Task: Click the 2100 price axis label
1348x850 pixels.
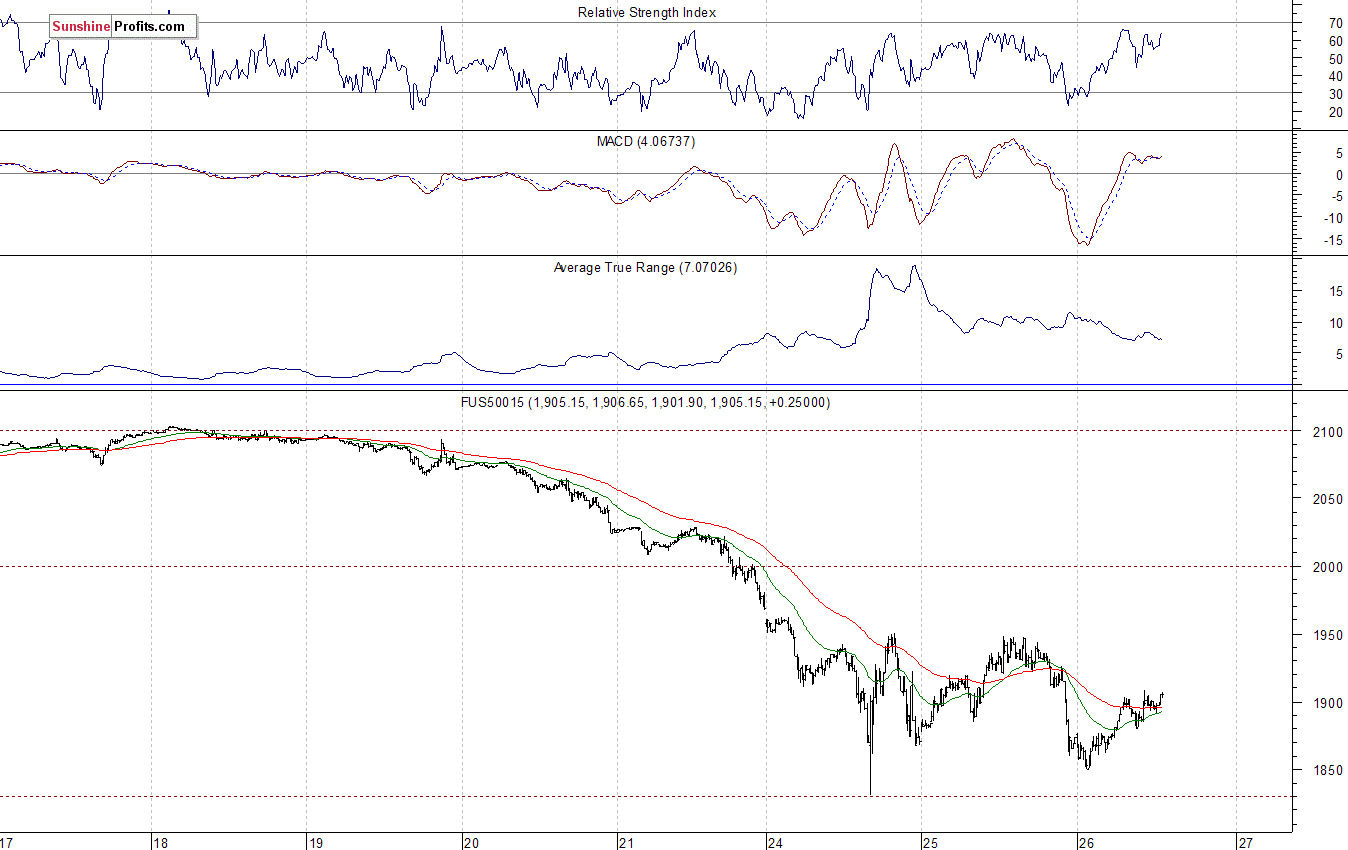Action: click(1326, 432)
